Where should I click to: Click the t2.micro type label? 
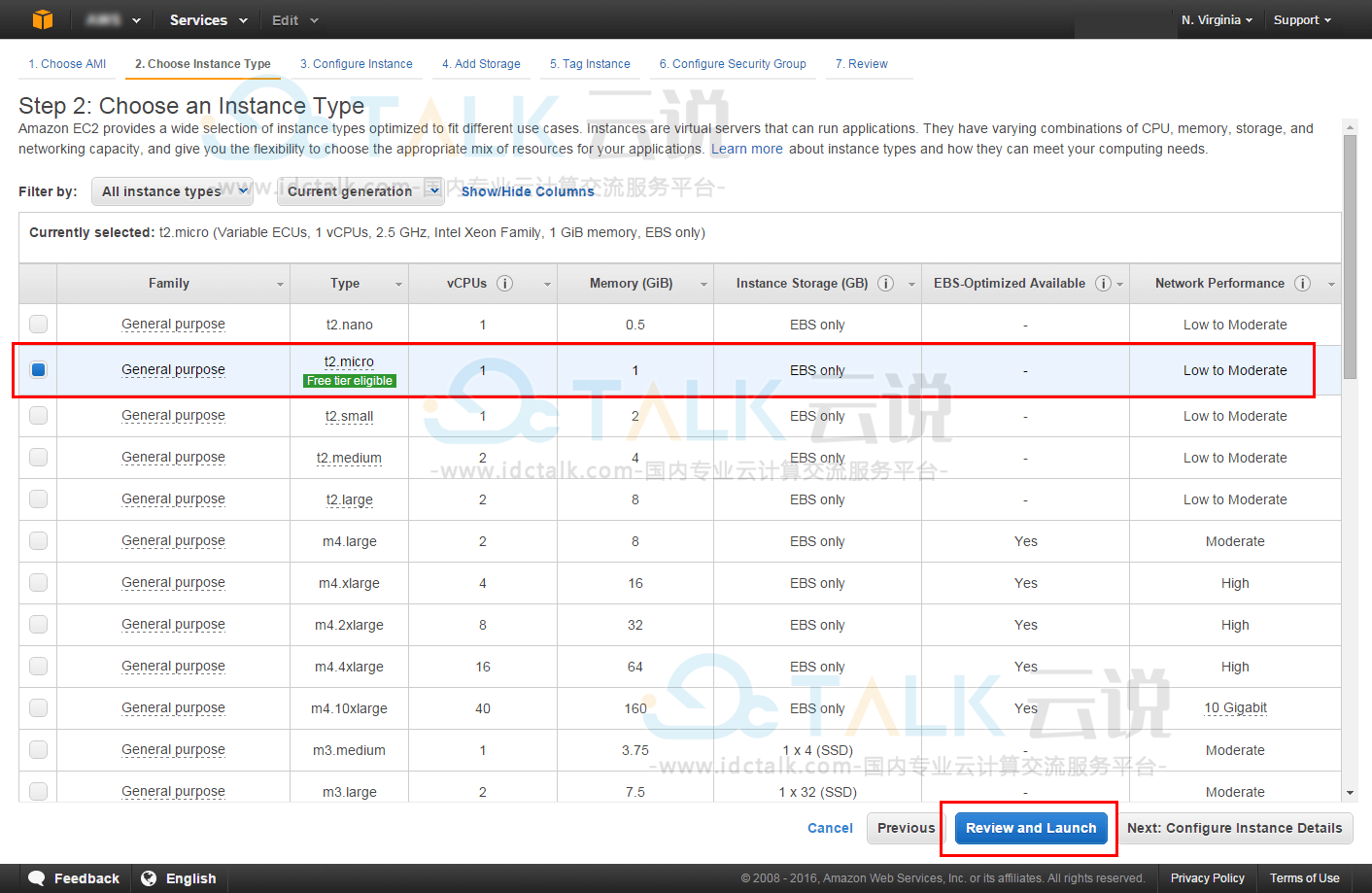coord(349,361)
